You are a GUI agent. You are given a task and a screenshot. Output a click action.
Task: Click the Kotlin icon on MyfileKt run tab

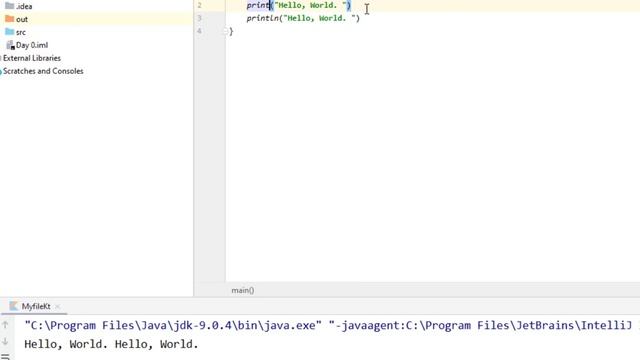[13, 306]
